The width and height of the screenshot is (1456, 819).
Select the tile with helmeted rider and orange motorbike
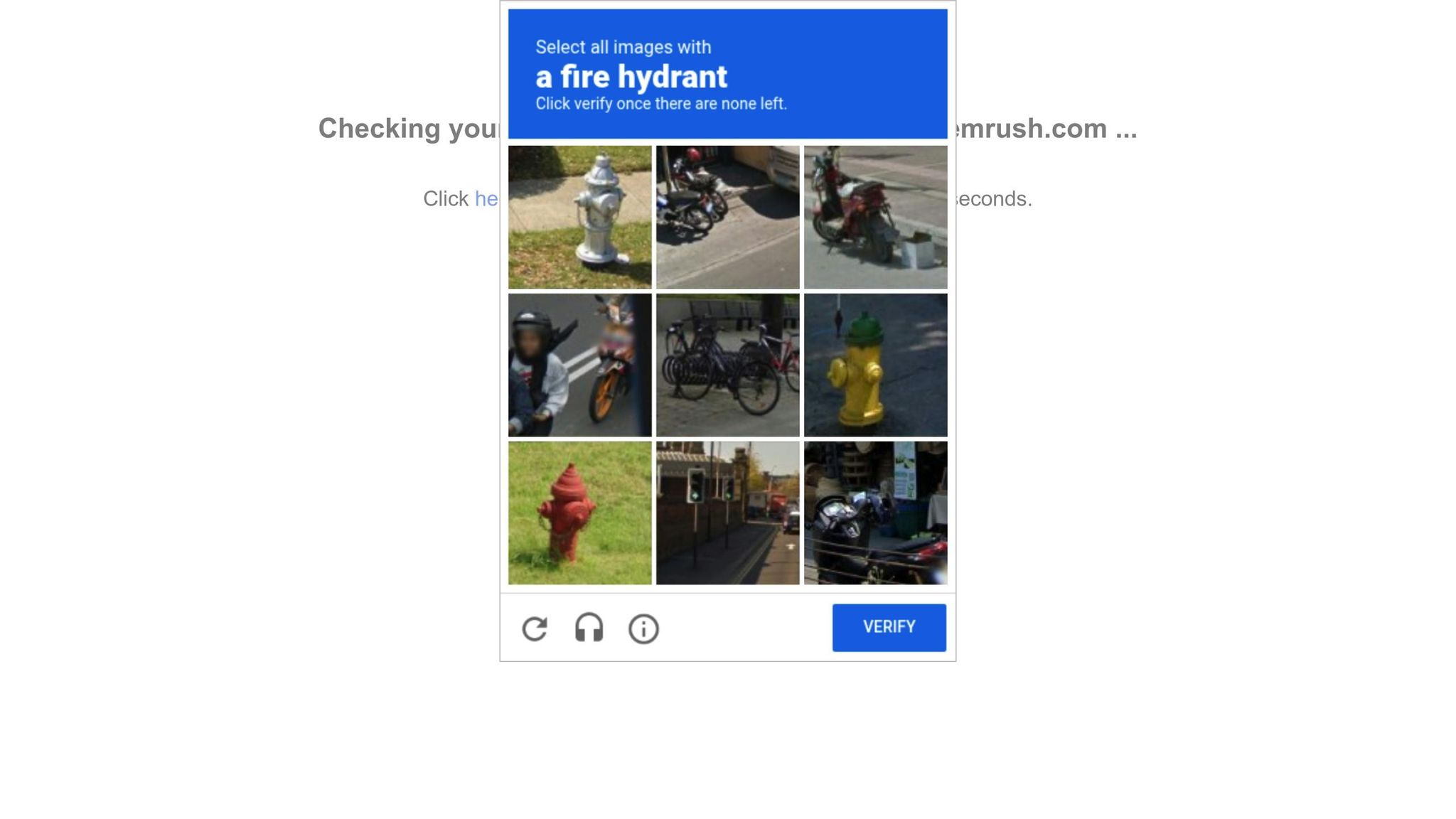(579, 365)
